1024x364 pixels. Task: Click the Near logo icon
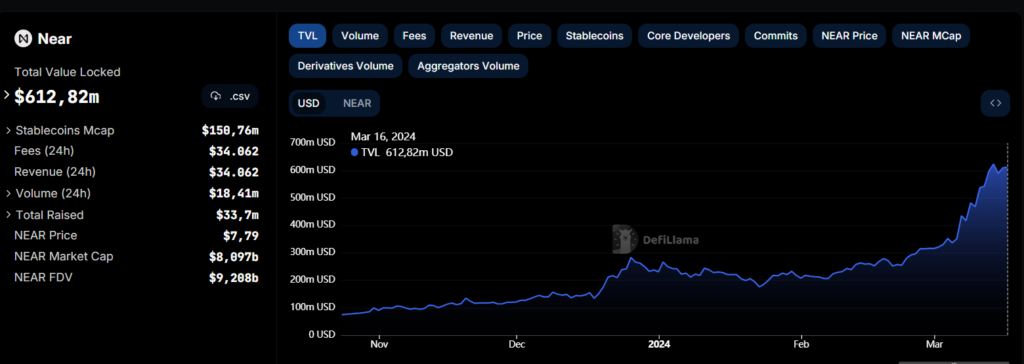(23, 39)
